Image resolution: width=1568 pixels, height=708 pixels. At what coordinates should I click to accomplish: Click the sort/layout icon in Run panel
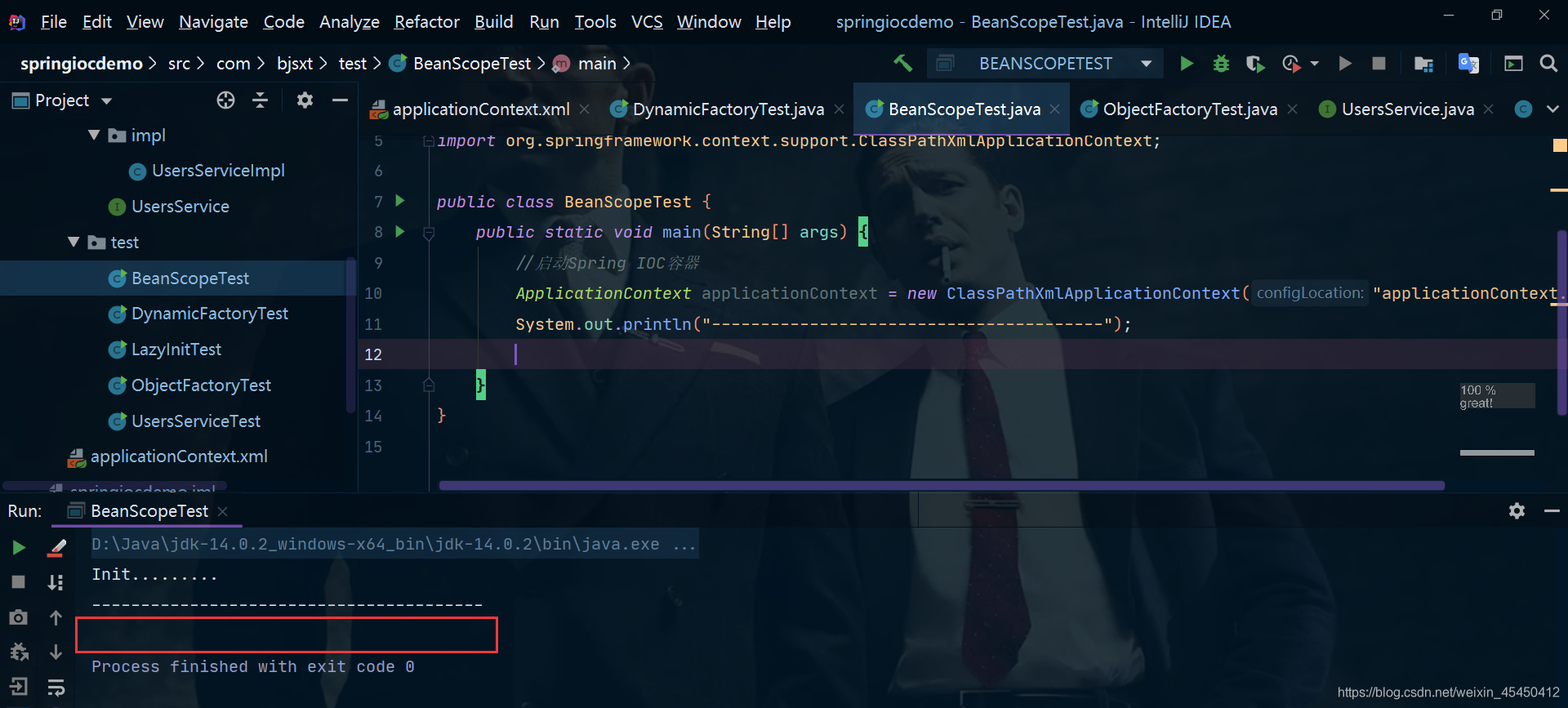[56, 582]
